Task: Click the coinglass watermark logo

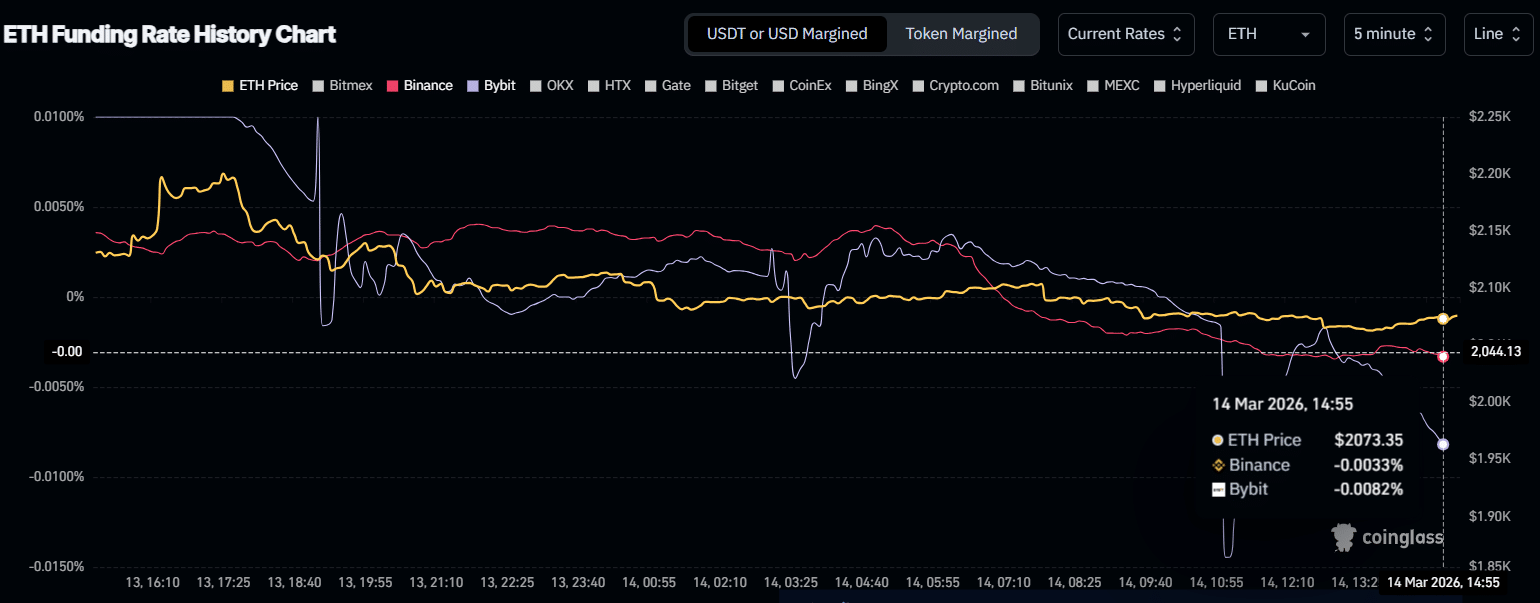Action: 1387,538
